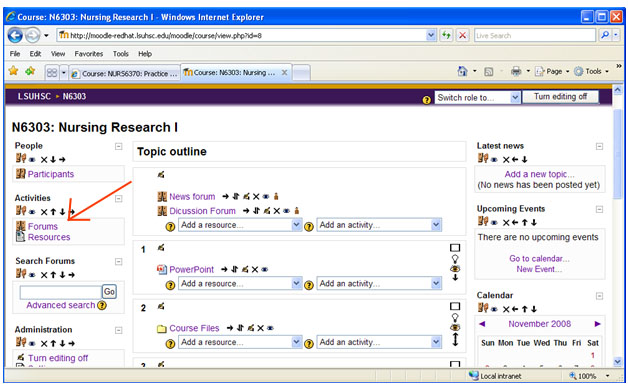
Task: Open the Favorites menu
Action: click(89, 54)
